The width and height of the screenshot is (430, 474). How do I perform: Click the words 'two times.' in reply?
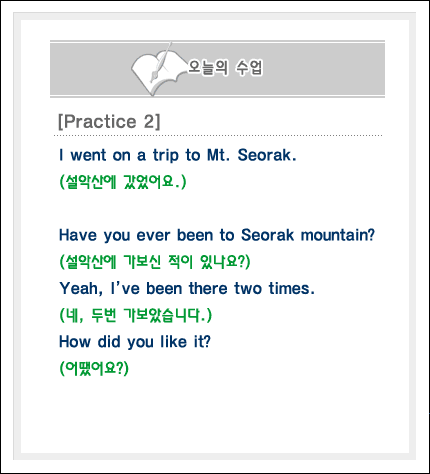point(274,288)
